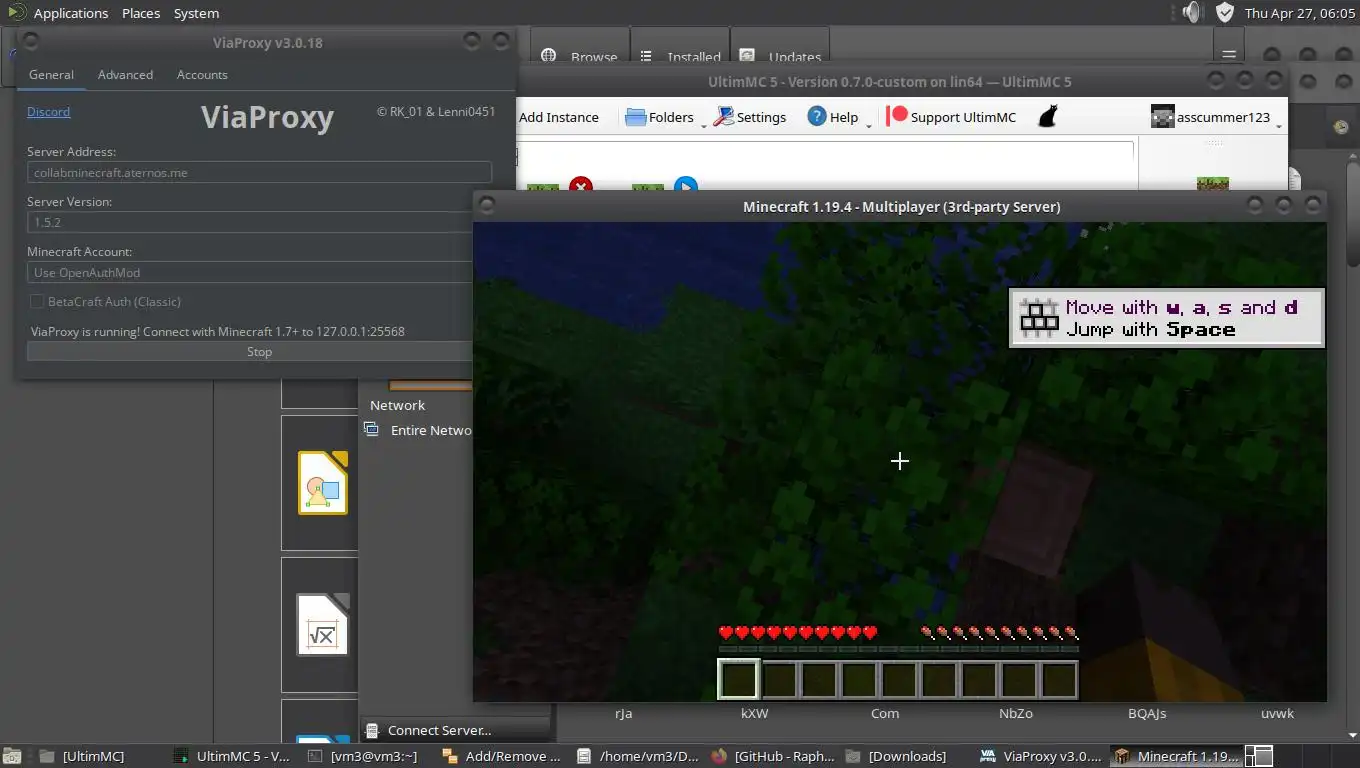Switch to the Advanced tab in ViaProxy

pos(125,75)
